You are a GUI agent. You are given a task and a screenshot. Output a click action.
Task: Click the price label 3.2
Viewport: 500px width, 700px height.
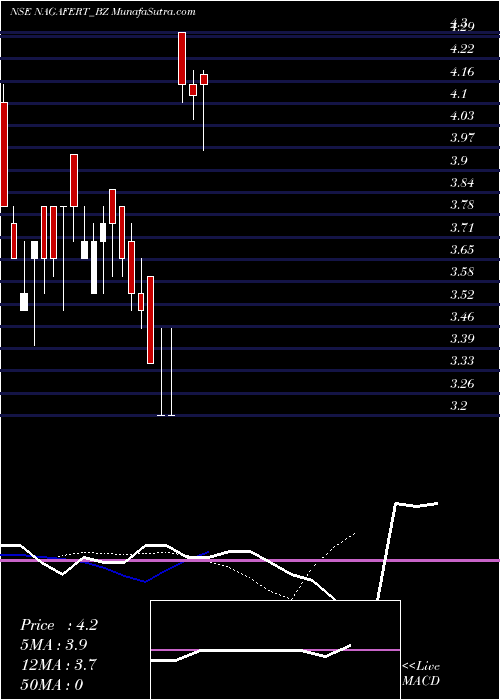459,406
